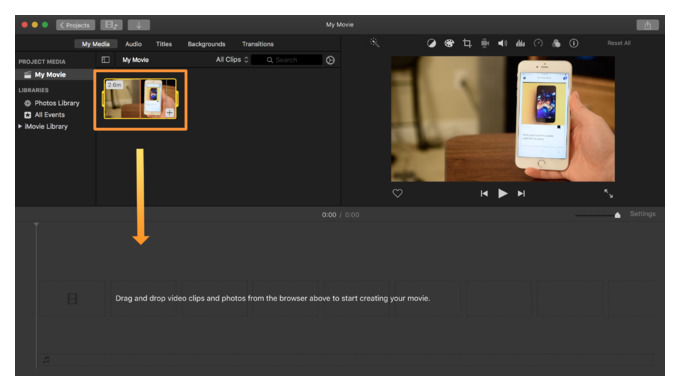
Task: Mark clip as favorite heart icon
Action: (397, 193)
